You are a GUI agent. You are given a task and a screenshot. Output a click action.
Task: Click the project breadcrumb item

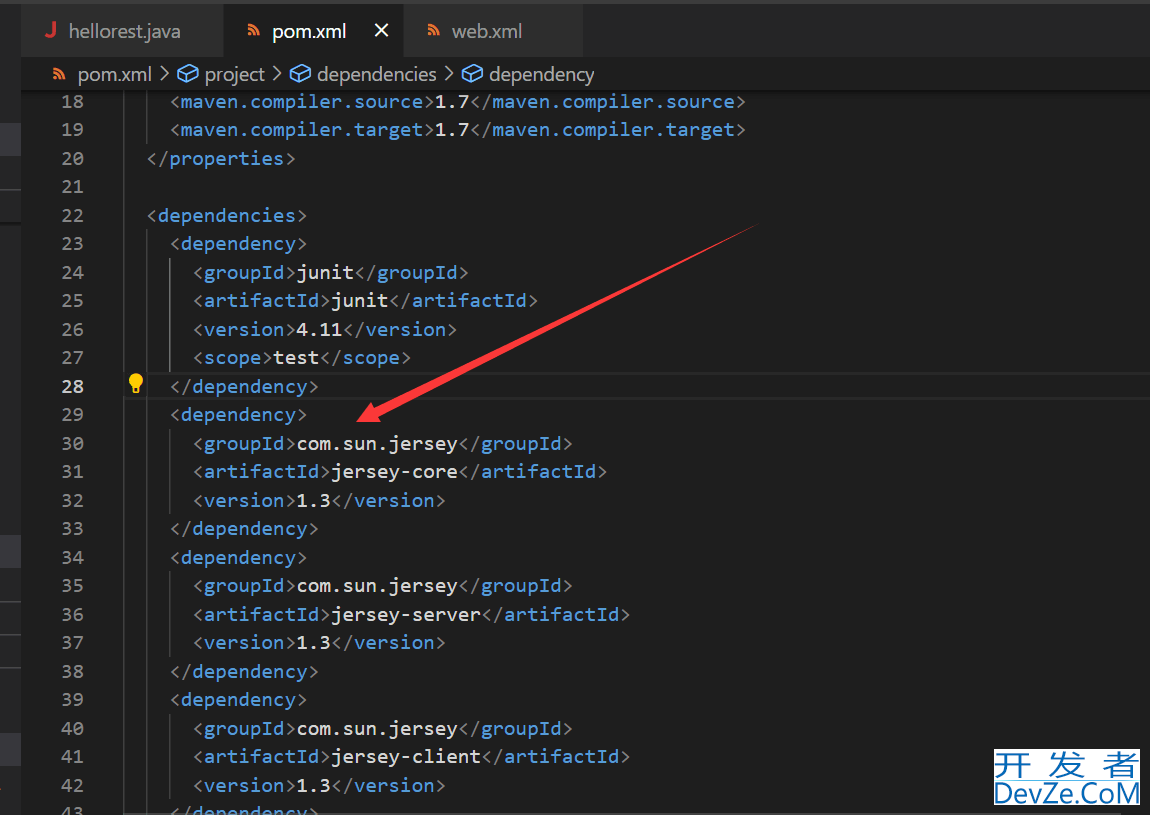click(x=235, y=74)
